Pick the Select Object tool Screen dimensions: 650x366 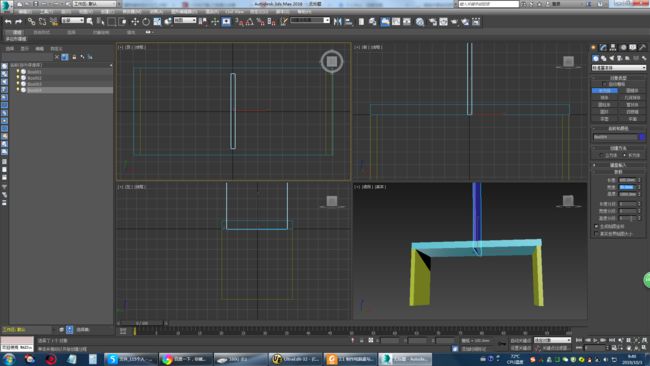(x=90, y=22)
